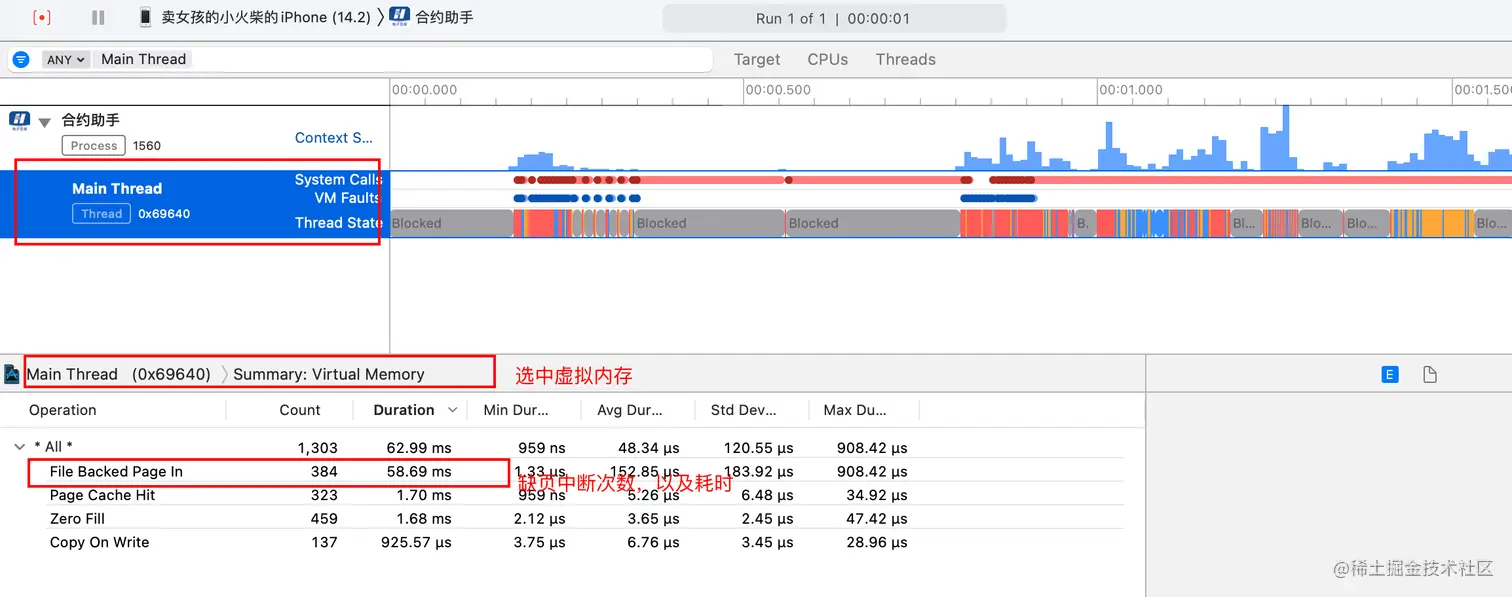Click the process ID 1560 label
The width and height of the screenshot is (1512, 597).
coord(147,146)
